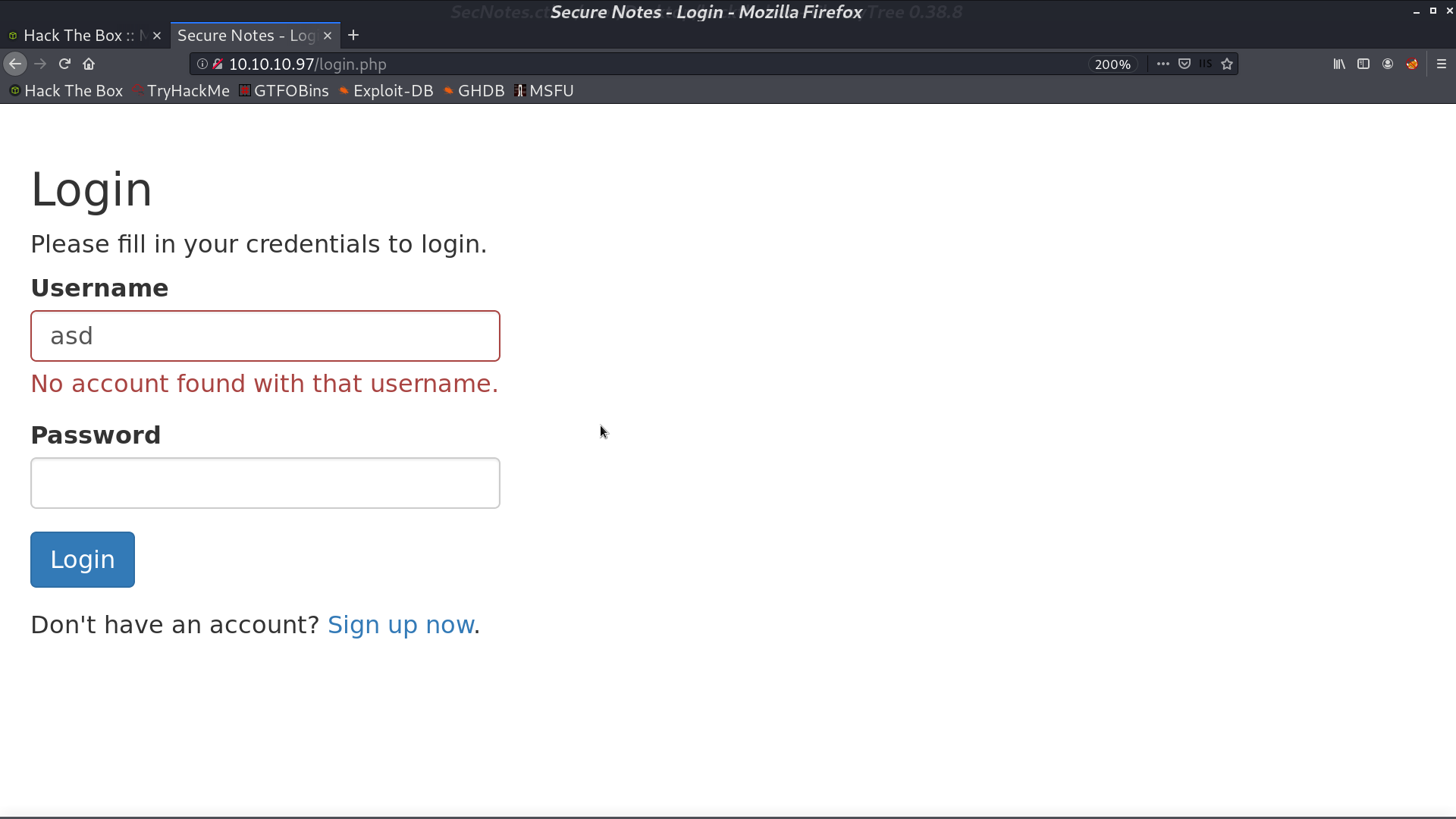Open a new browser tab

(x=353, y=36)
